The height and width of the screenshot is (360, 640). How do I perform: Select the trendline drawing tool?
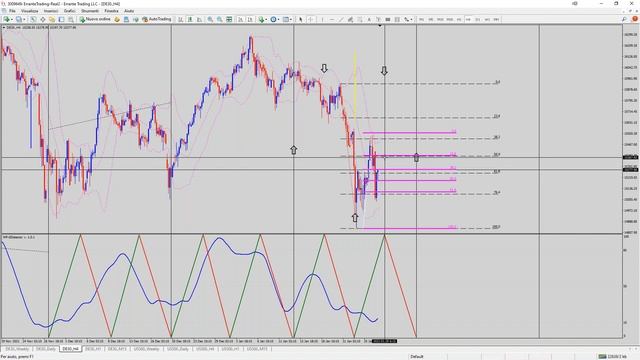[341, 19]
